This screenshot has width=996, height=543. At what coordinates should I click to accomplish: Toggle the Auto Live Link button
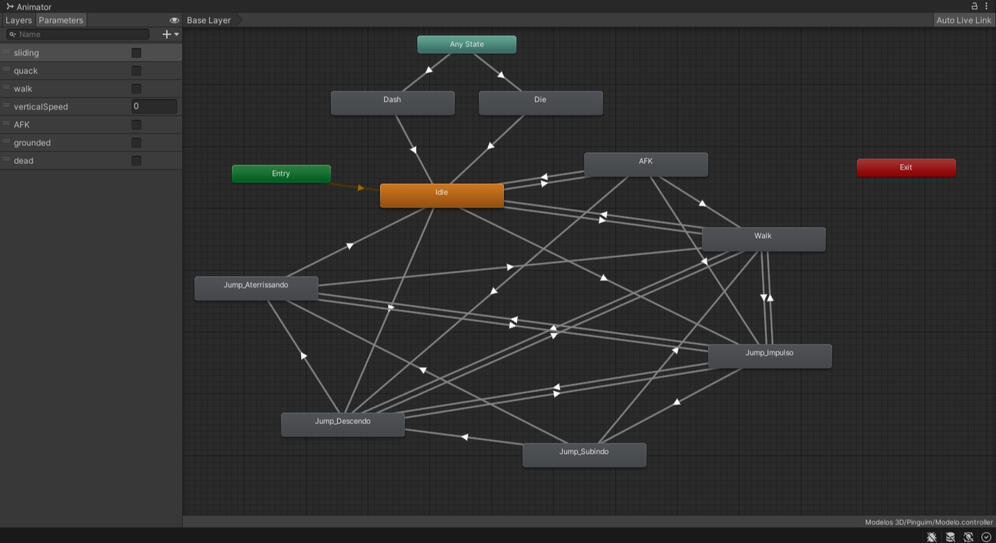coord(963,20)
